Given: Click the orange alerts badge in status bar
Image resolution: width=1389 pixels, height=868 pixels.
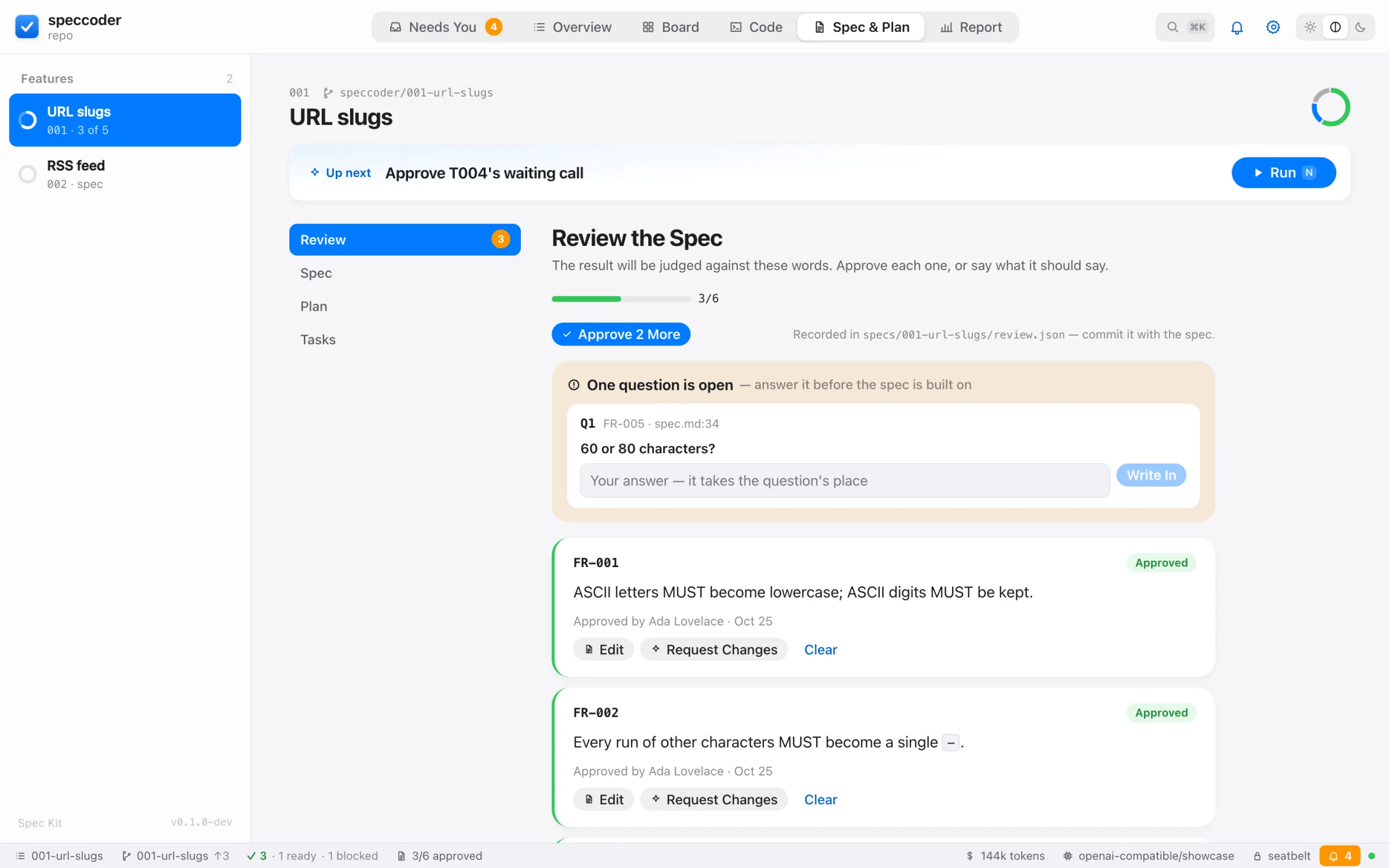Looking at the screenshot, I should (1339, 856).
